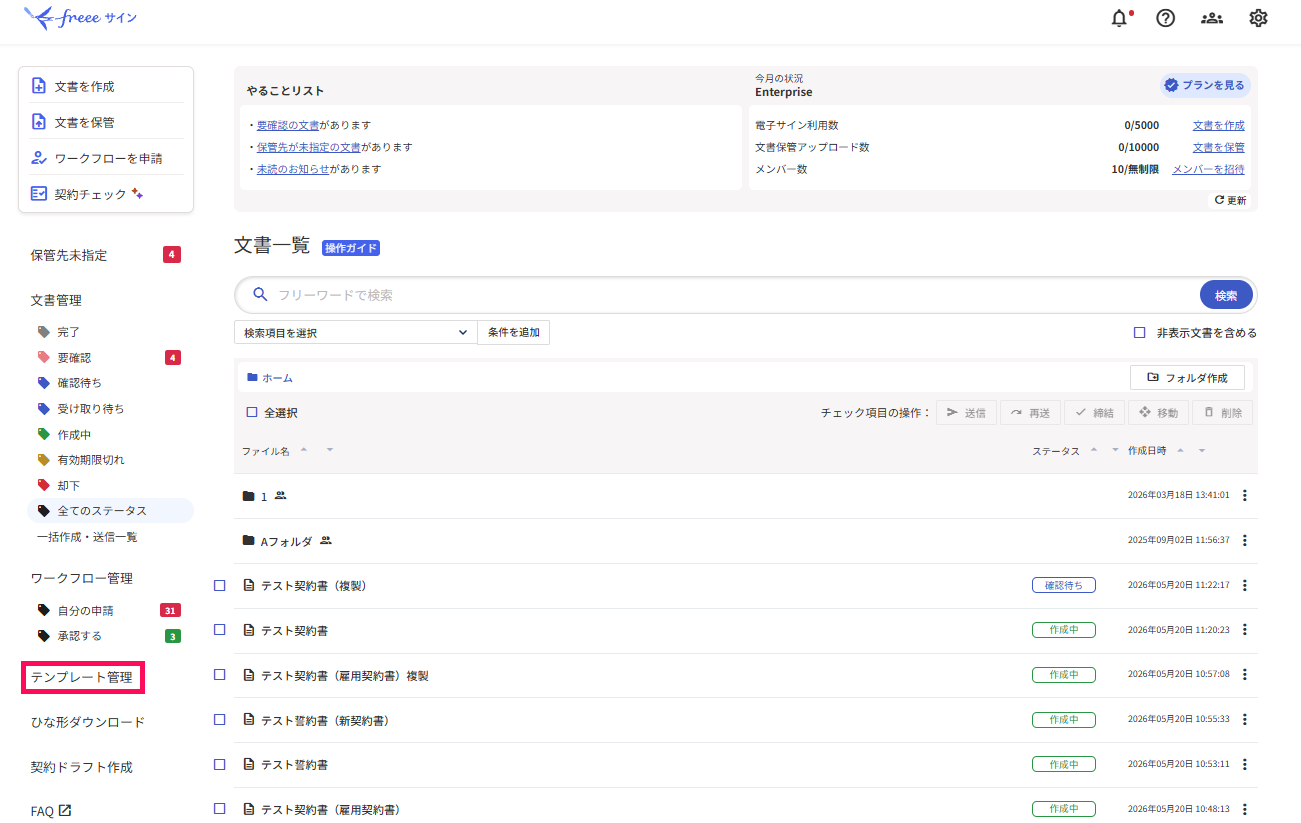Click the 文書を保管 upload file icon

point(38,122)
